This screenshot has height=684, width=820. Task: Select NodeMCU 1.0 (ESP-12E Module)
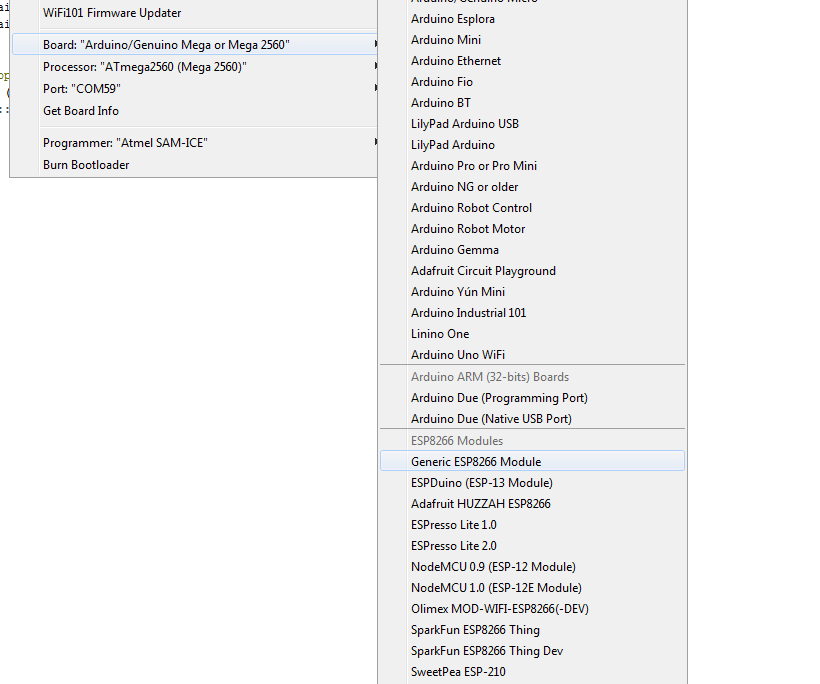click(532, 588)
